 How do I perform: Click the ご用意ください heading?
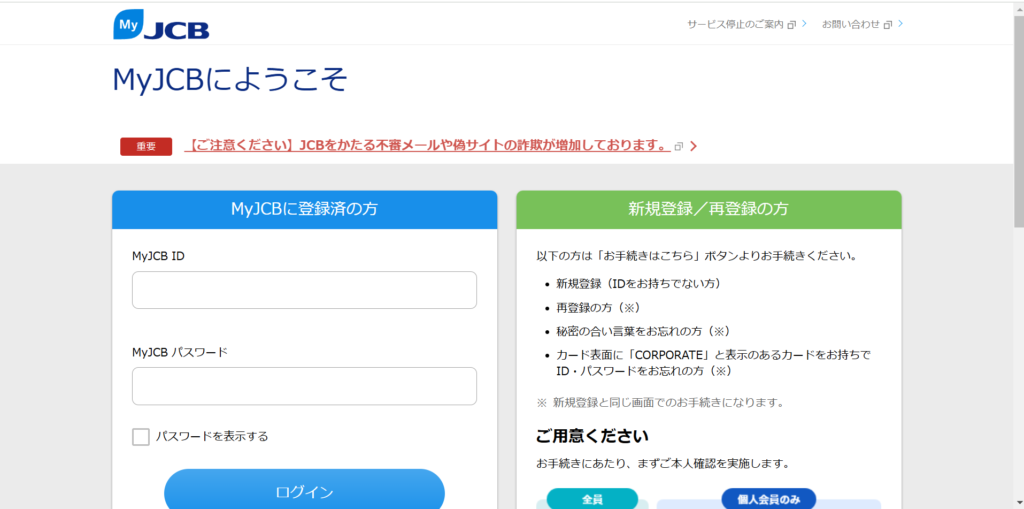pos(592,436)
